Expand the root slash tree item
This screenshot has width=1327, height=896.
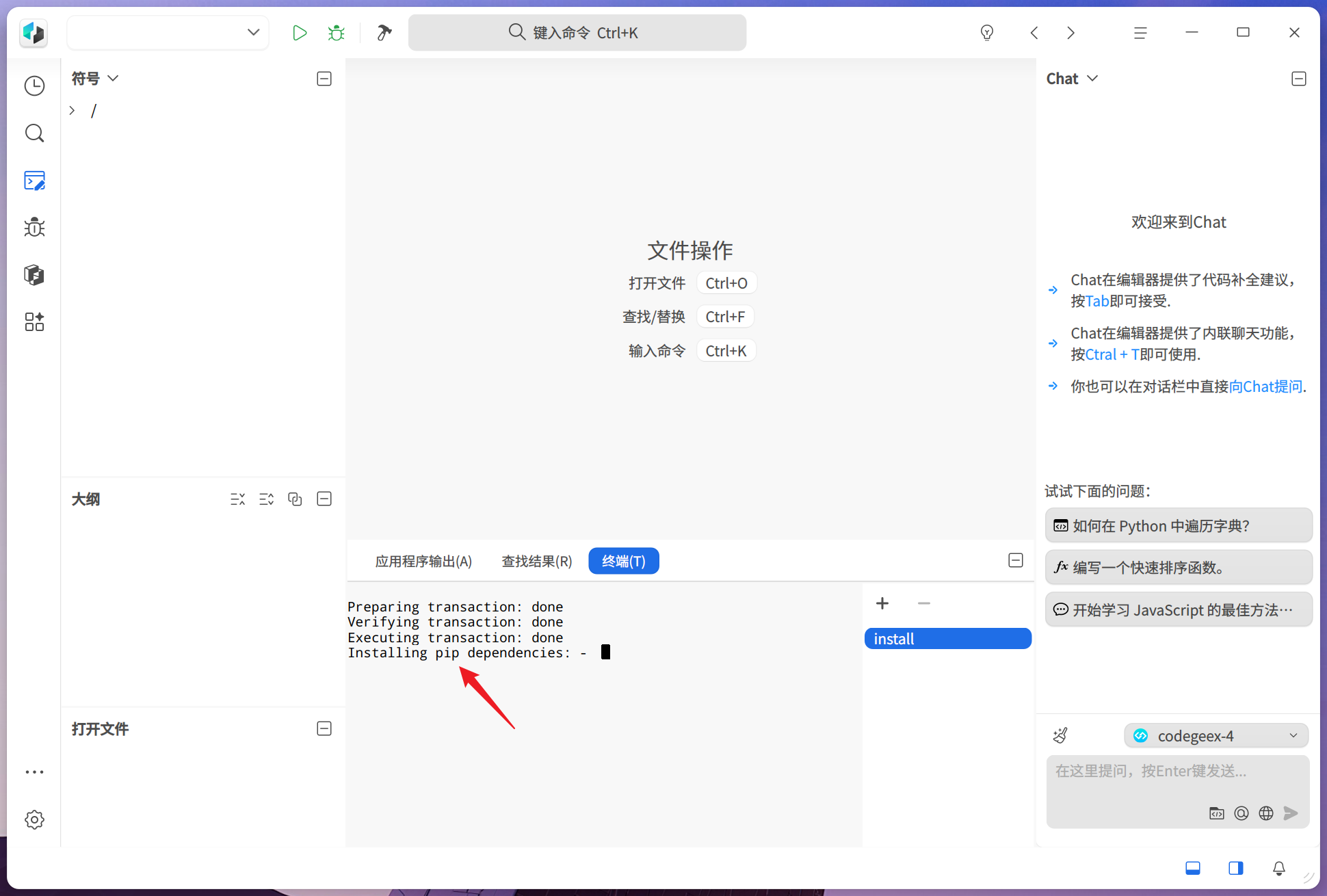click(72, 111)
